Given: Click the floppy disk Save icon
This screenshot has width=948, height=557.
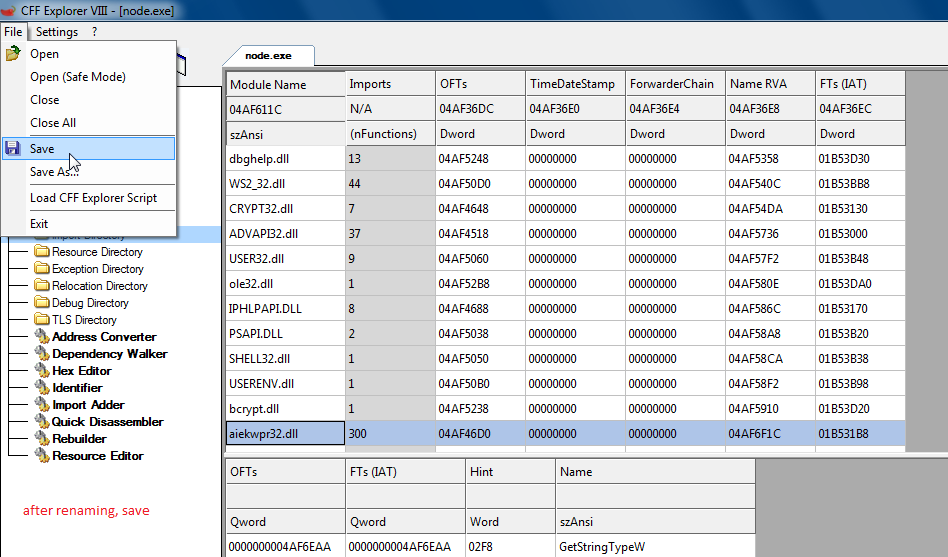Looking at the screenshot, I should coord(13,148).
